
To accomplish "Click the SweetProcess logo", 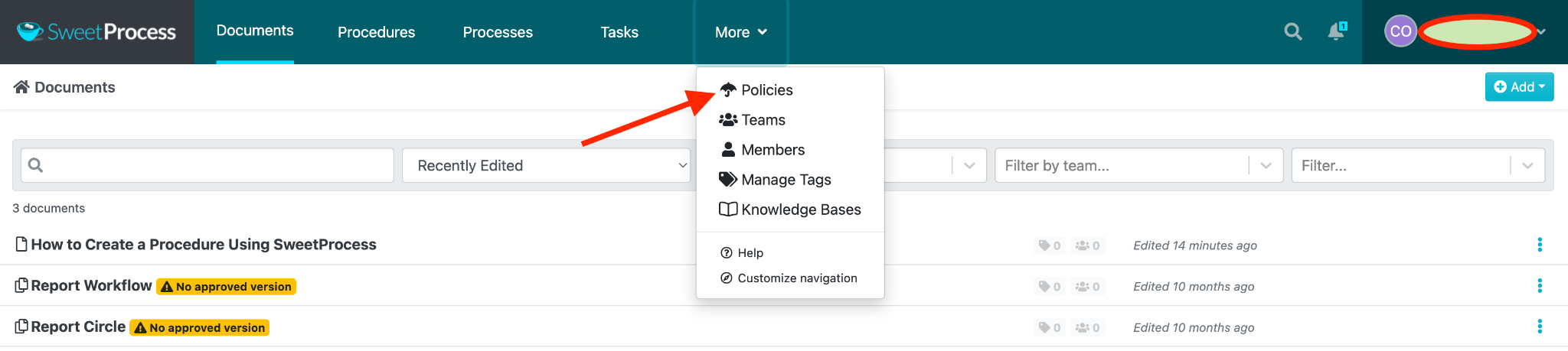I will point(97,32).
